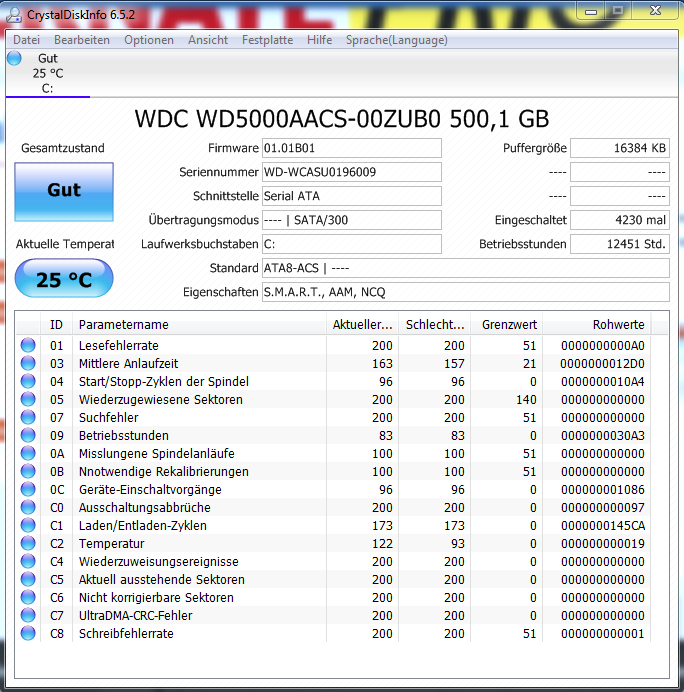This screenshot has width=684, height=692.
Task: Click the Laufwerksbuchstaben field showing C:
Action: click(352, 244)
